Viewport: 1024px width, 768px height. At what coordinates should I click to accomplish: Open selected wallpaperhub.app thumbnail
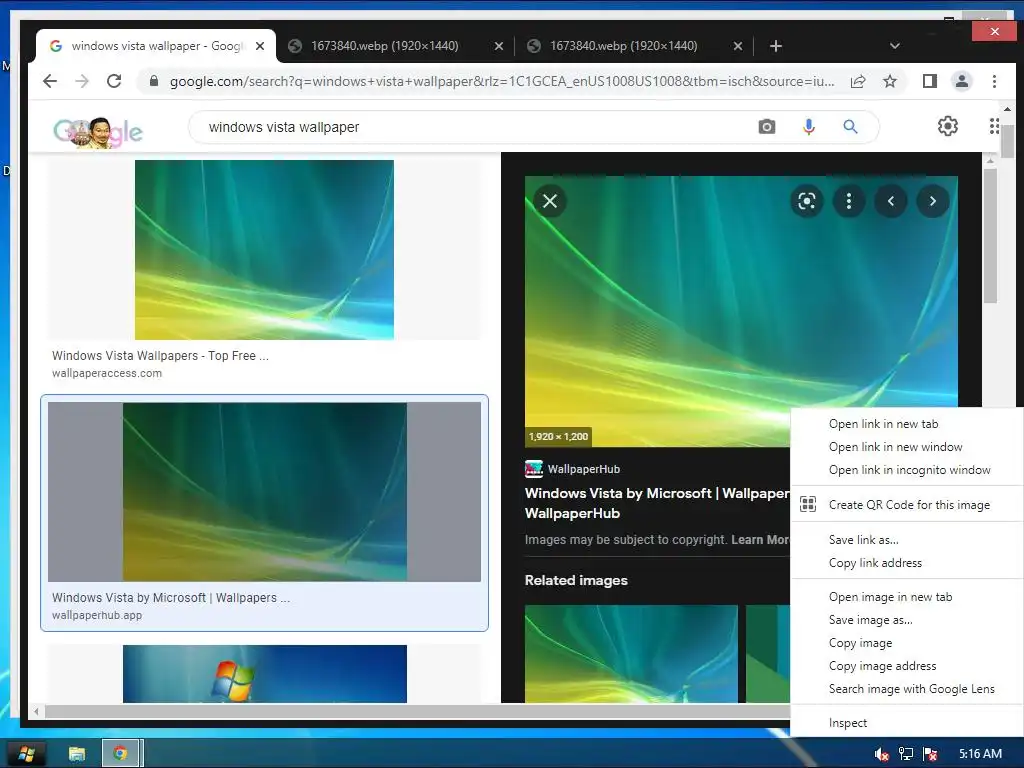click(x=264, y=492)
